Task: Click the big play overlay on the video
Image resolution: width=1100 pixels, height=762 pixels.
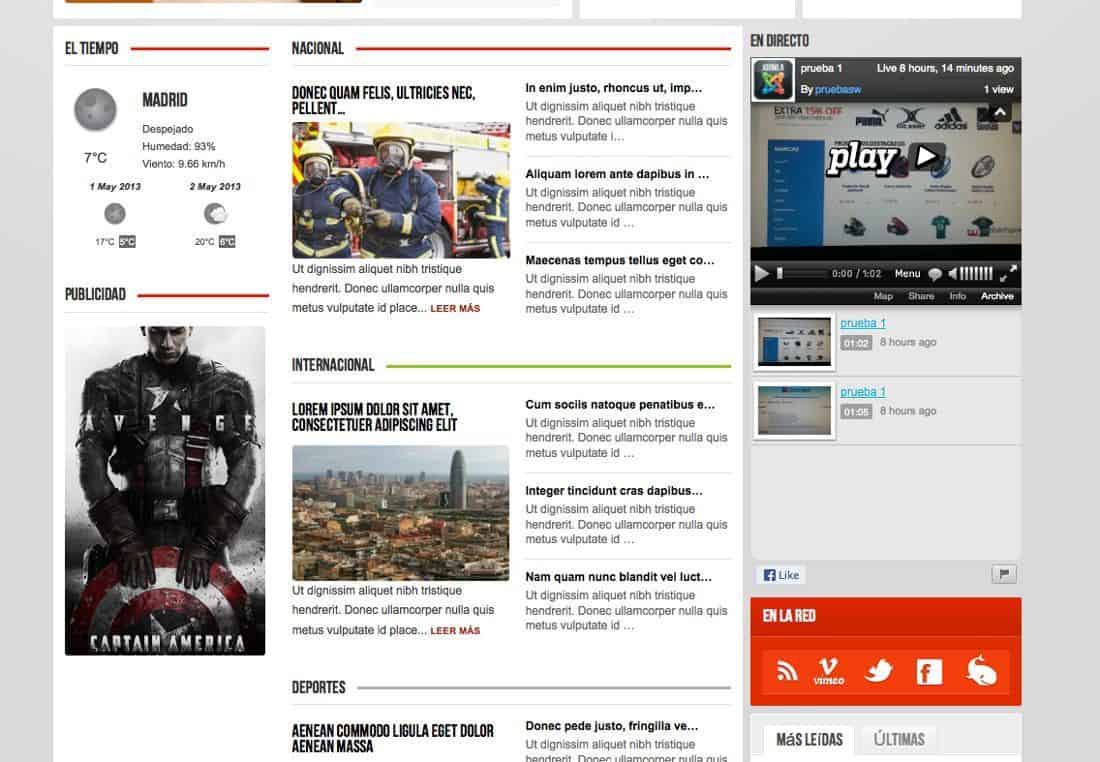Action: click(x=886, y=157)
